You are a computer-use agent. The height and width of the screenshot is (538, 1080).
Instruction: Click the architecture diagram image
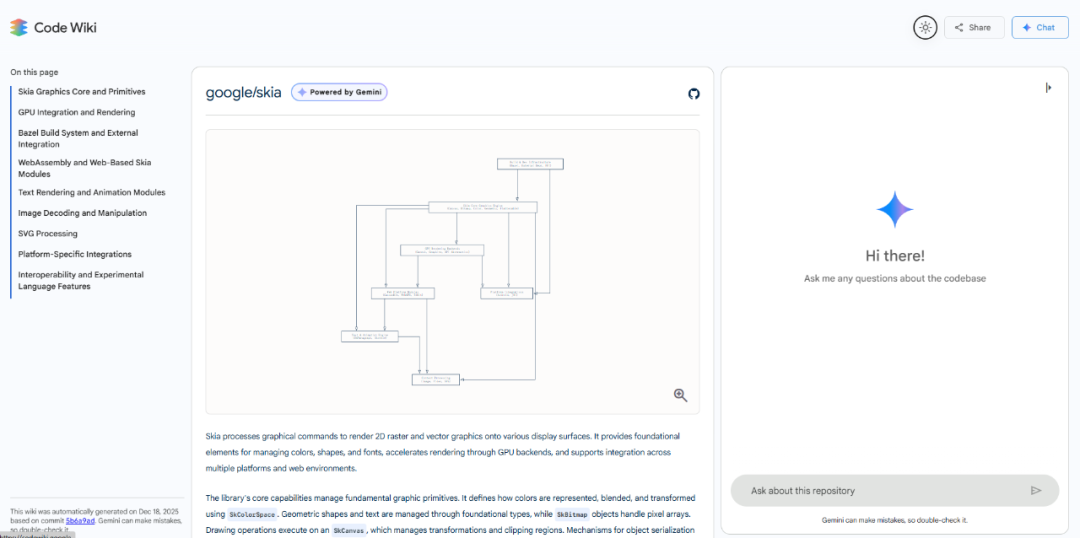(453, 271)
